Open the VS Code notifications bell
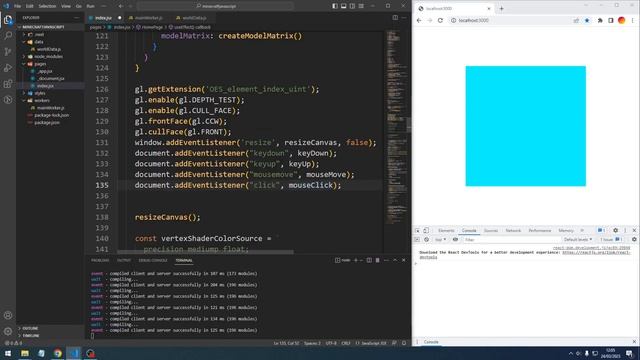Viewport: 640px width, 360px height. pos(404,343)
